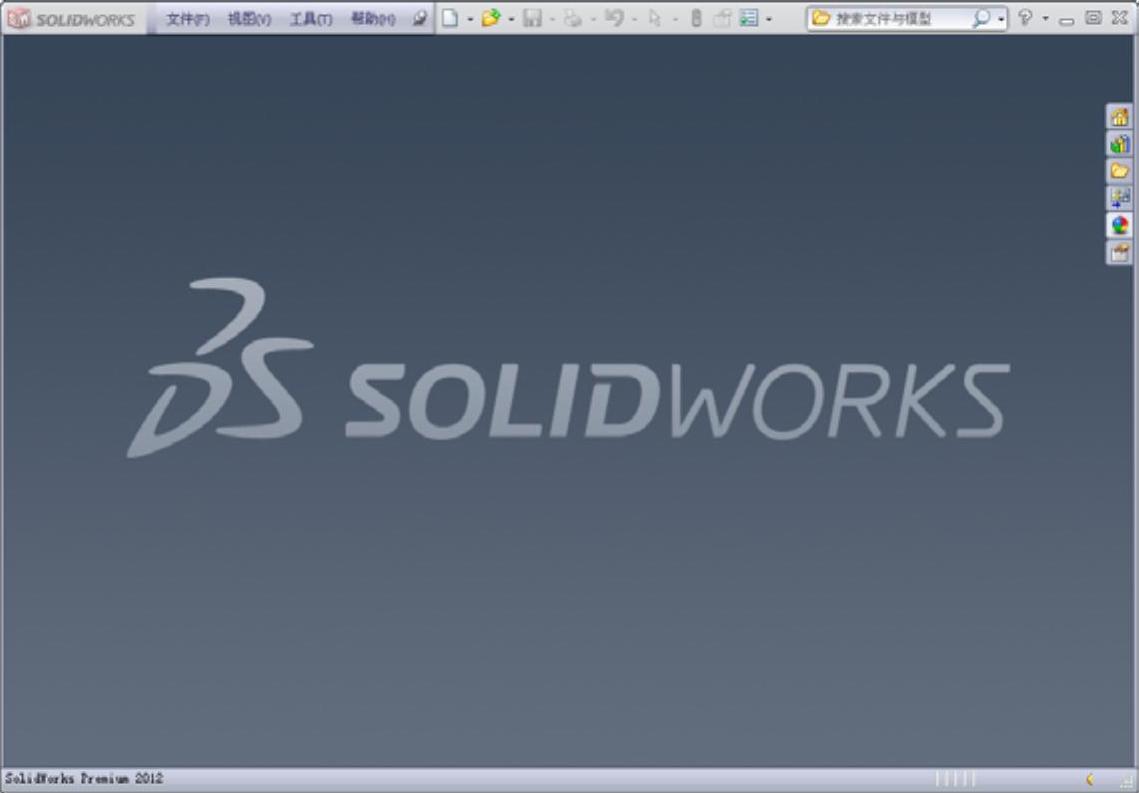Open the Design Library task pane tab
This screenshot has width=1139, height=793.
click(x=1119, y=144)
